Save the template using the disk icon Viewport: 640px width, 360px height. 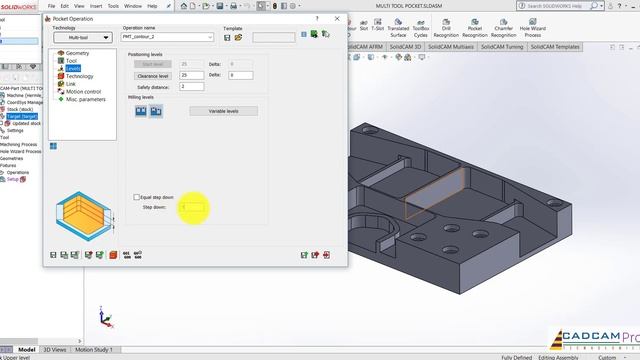[x=227, y=38]
